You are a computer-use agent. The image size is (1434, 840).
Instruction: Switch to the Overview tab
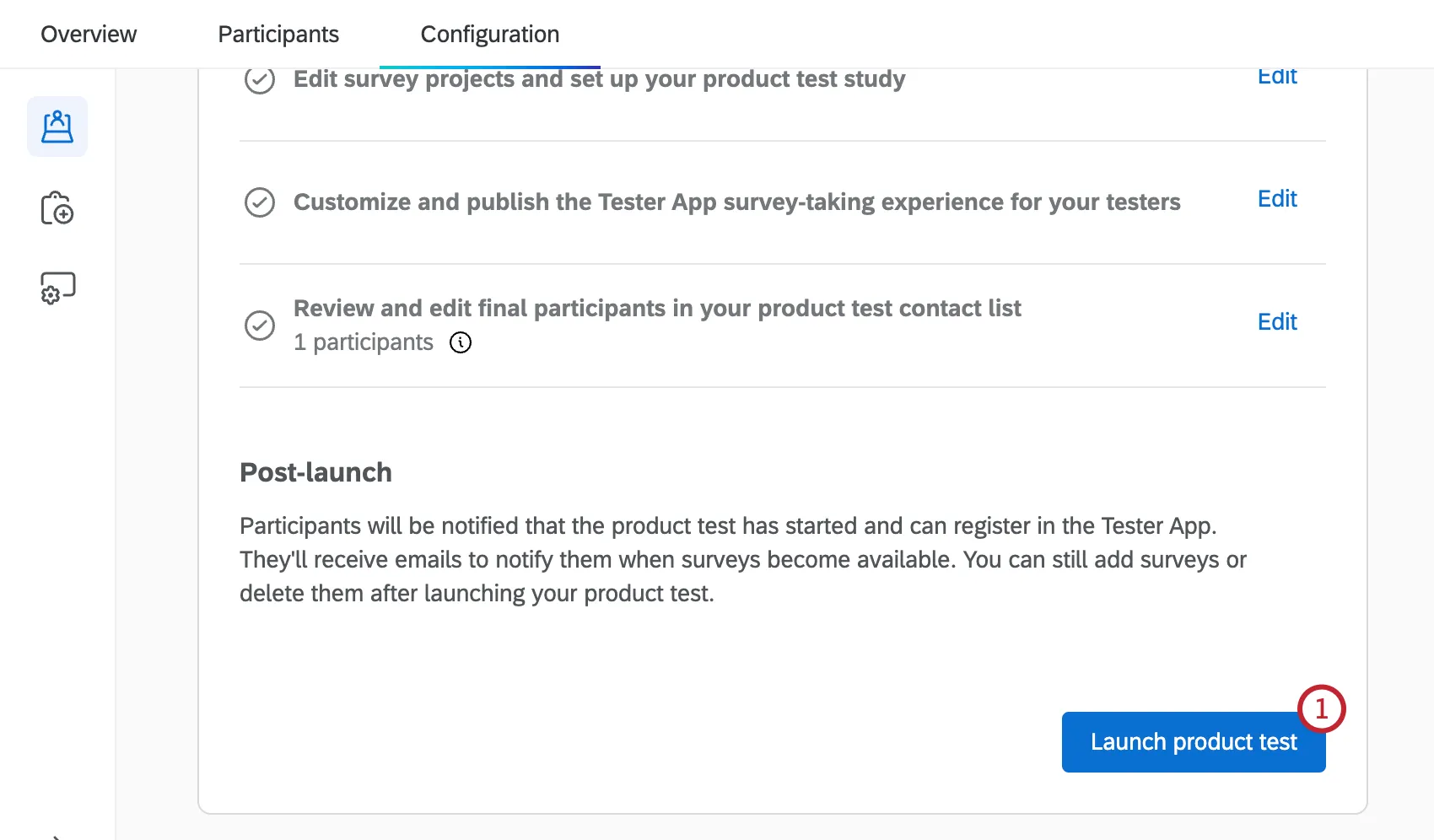[89, 34]
